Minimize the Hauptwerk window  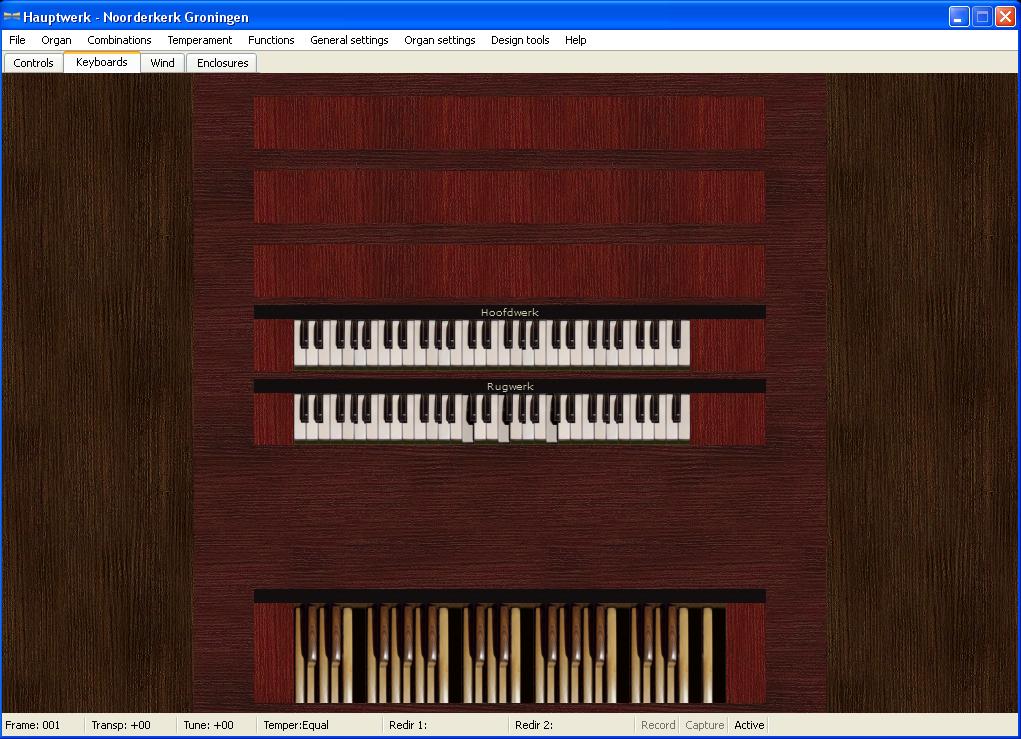(958, 16)
